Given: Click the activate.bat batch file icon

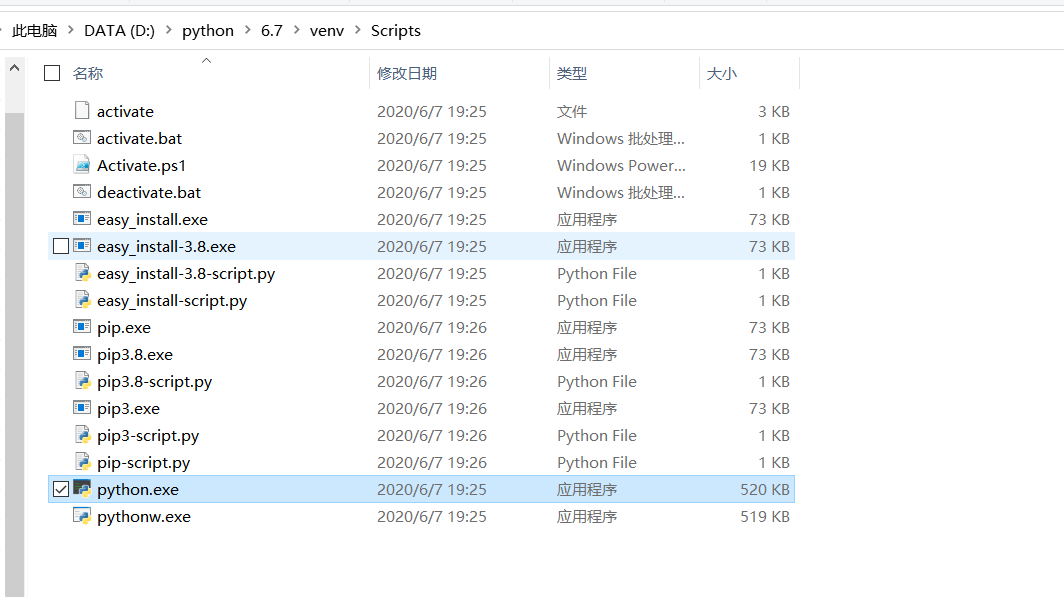Looking at the screenshot, I should (x=82, y=138).
